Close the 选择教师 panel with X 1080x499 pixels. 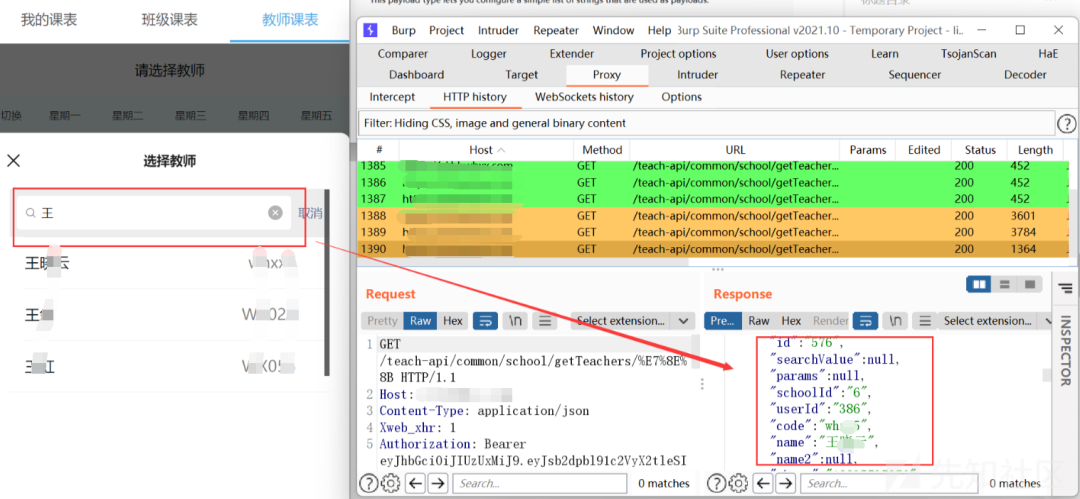coord(13,161)
